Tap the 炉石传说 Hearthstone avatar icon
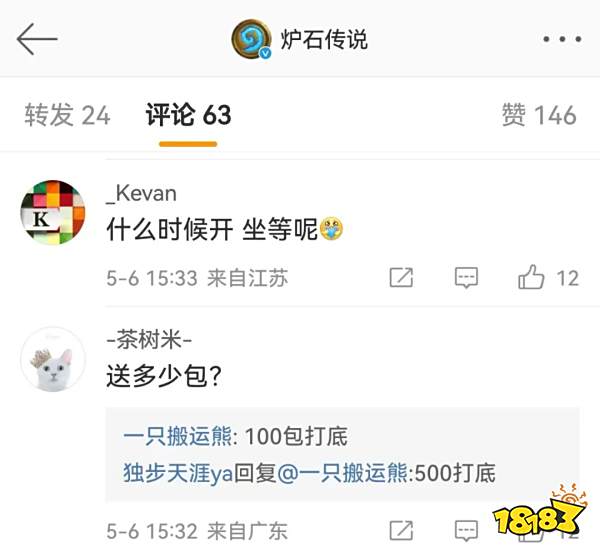 click(252, 39)
